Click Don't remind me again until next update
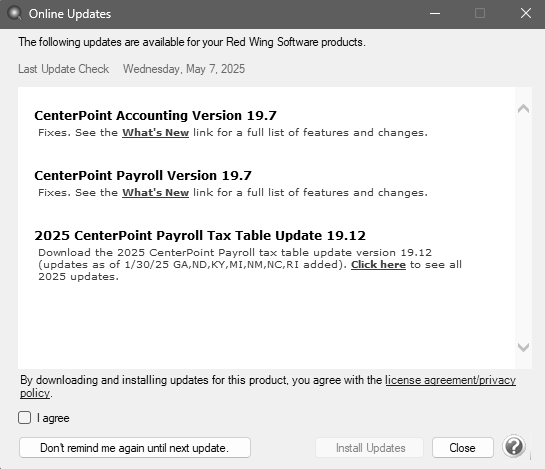The image size is (545, 469). [x=135, y=447]
